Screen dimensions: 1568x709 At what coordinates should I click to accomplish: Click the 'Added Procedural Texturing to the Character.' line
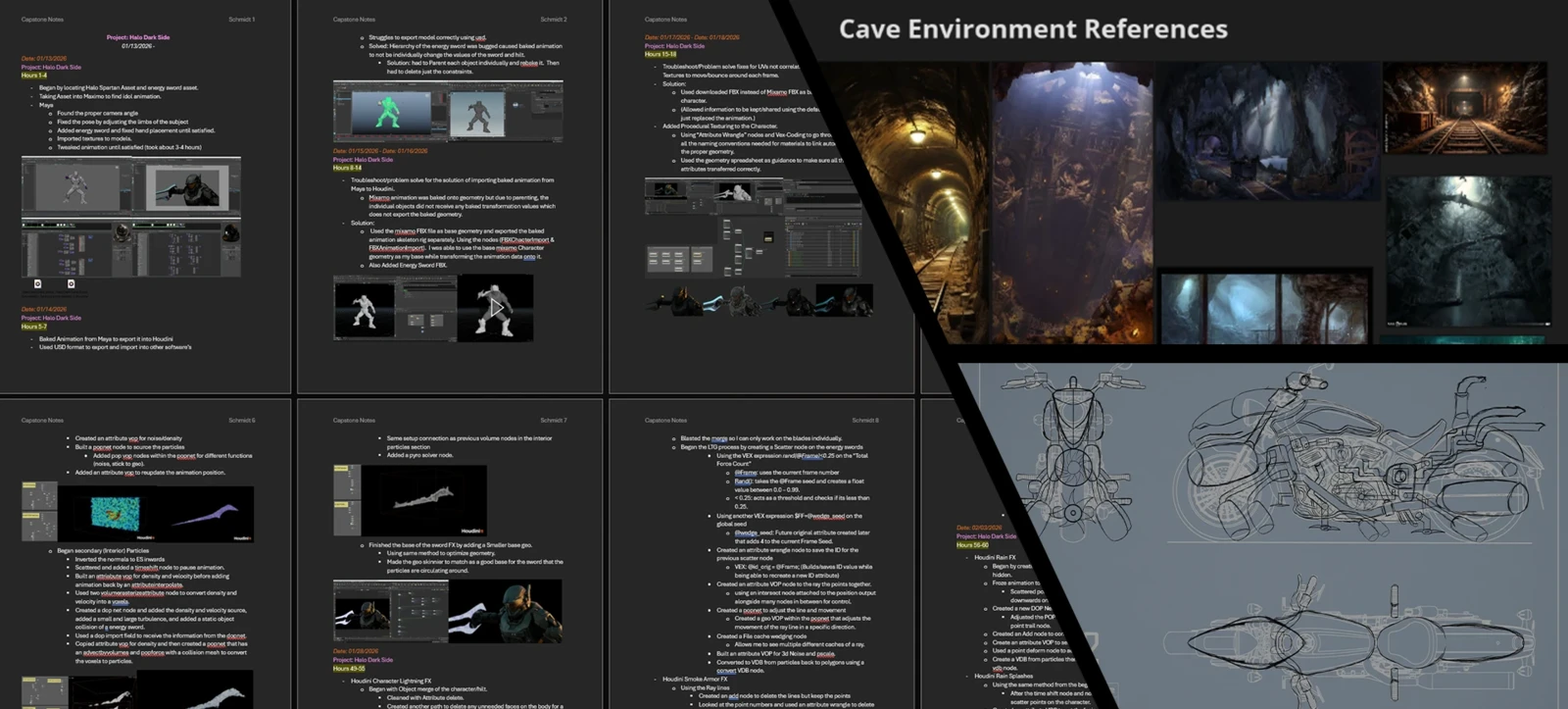[721, 126]
